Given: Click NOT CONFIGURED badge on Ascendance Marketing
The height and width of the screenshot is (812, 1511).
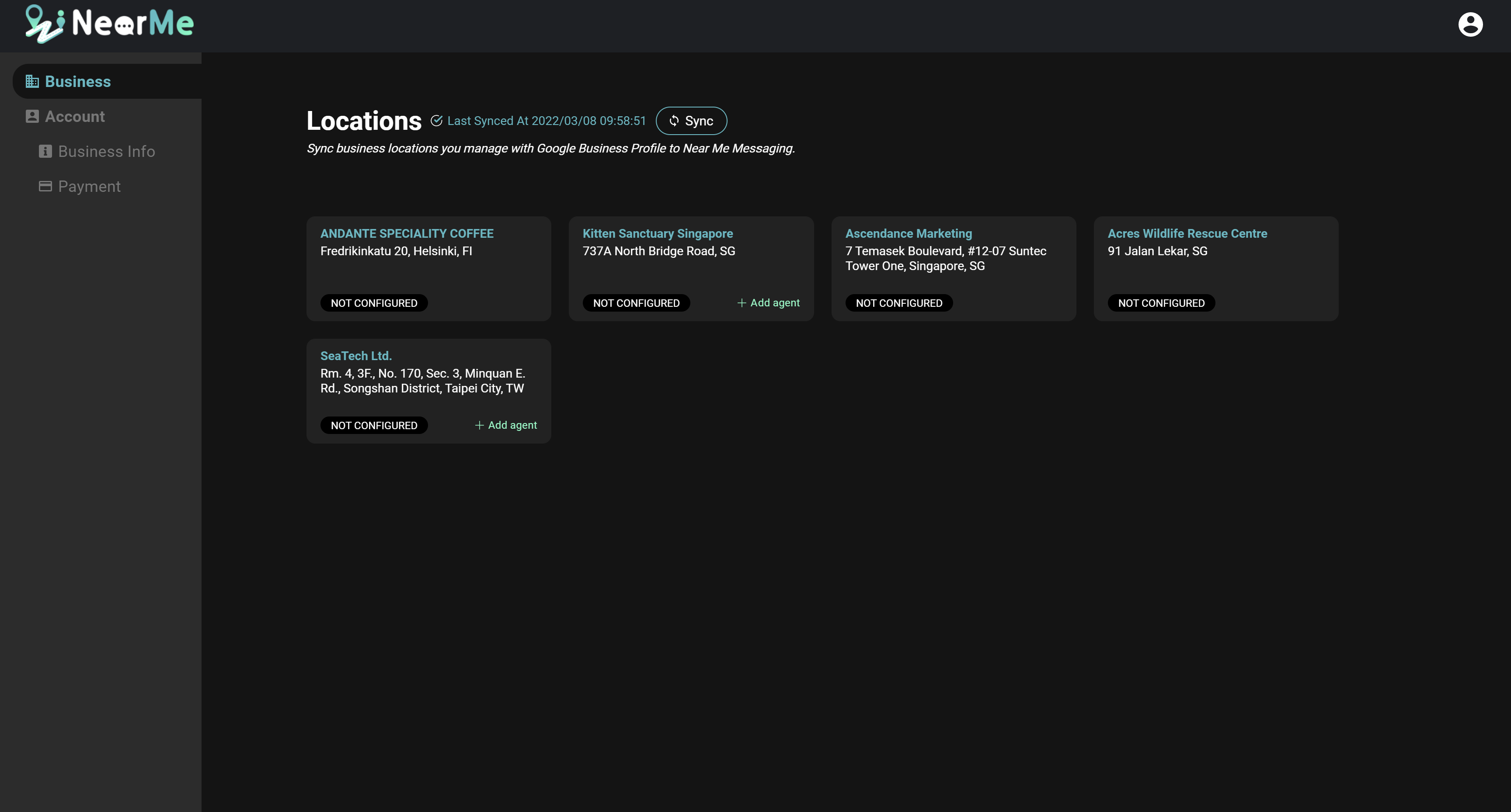Looking at the screenshot, I should (898, 303).
